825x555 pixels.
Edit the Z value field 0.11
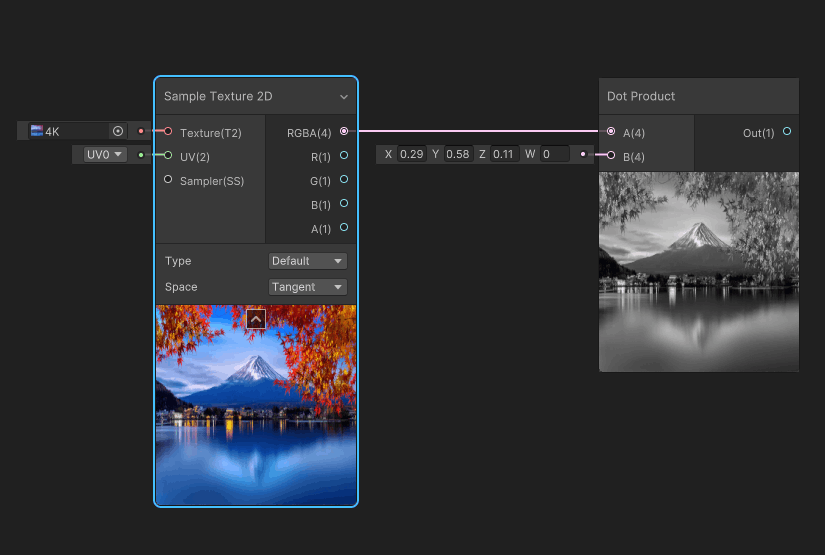504,154
